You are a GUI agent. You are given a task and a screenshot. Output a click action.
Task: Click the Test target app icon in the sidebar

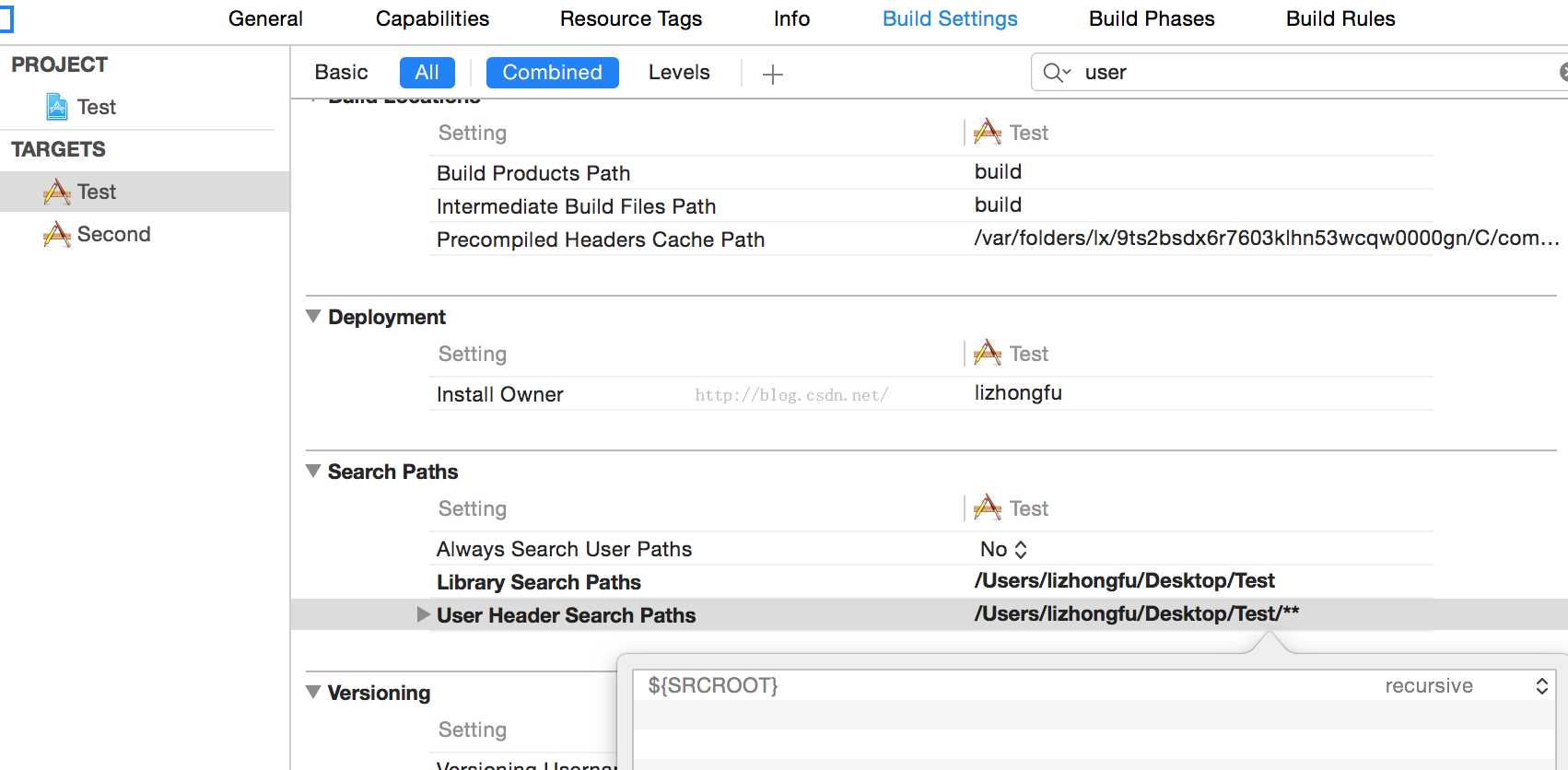[x=57, y=192]
